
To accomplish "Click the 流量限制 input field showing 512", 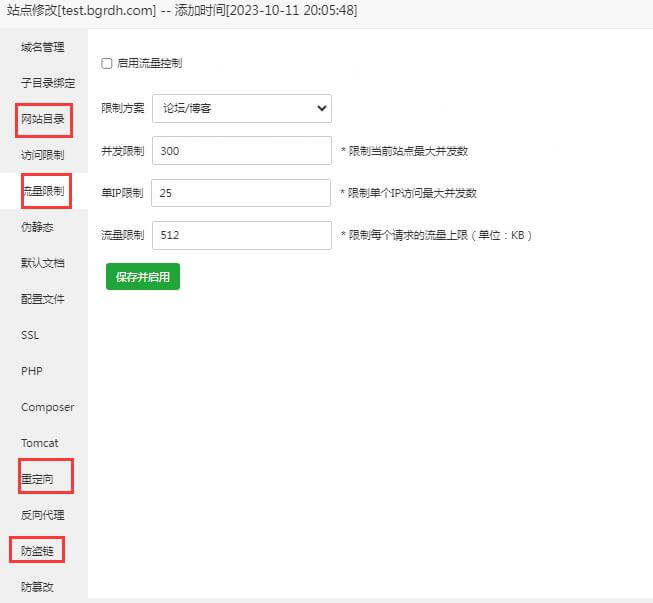I will coord(242,235).
